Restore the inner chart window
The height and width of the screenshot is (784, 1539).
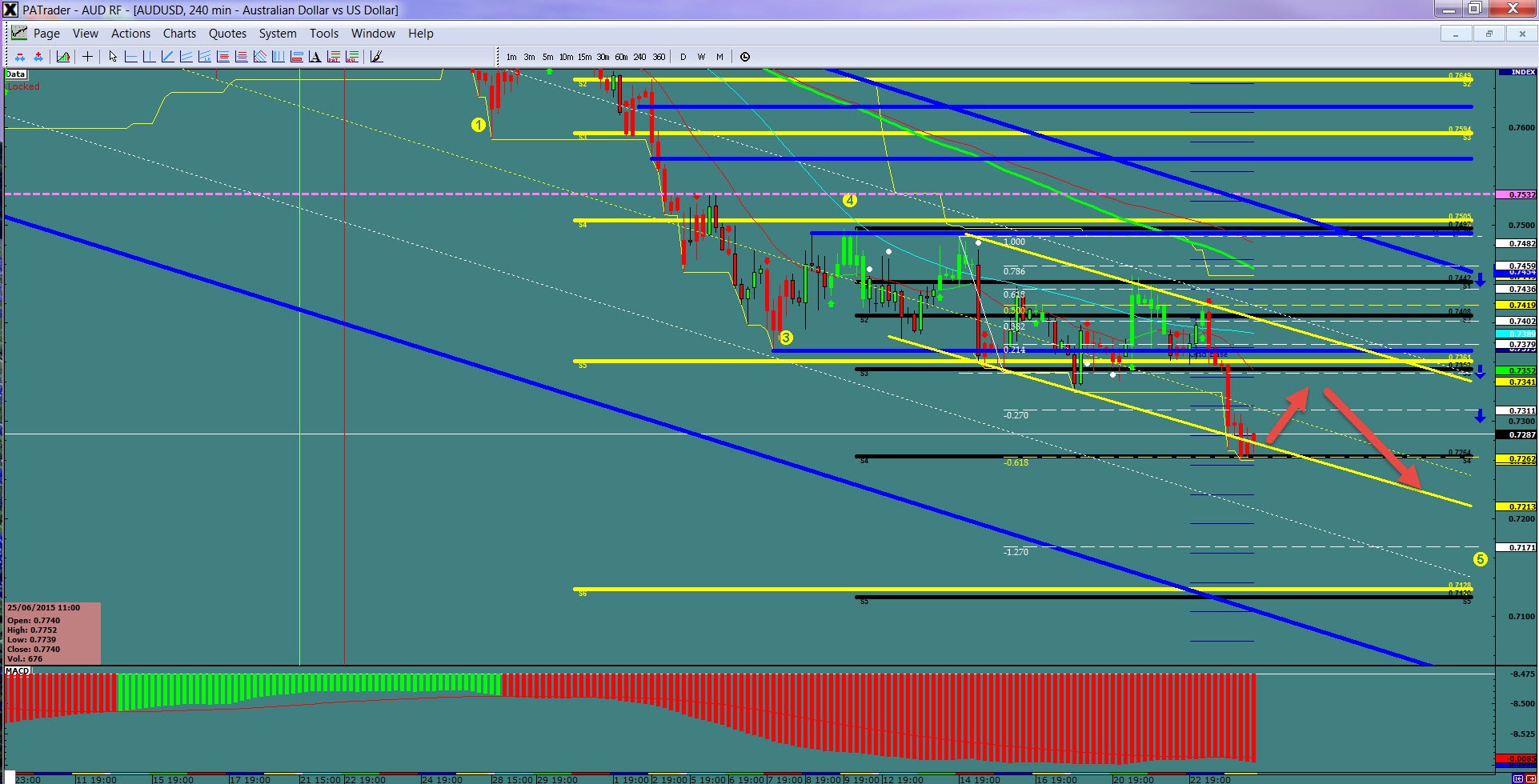click(x=1489, y=34)
